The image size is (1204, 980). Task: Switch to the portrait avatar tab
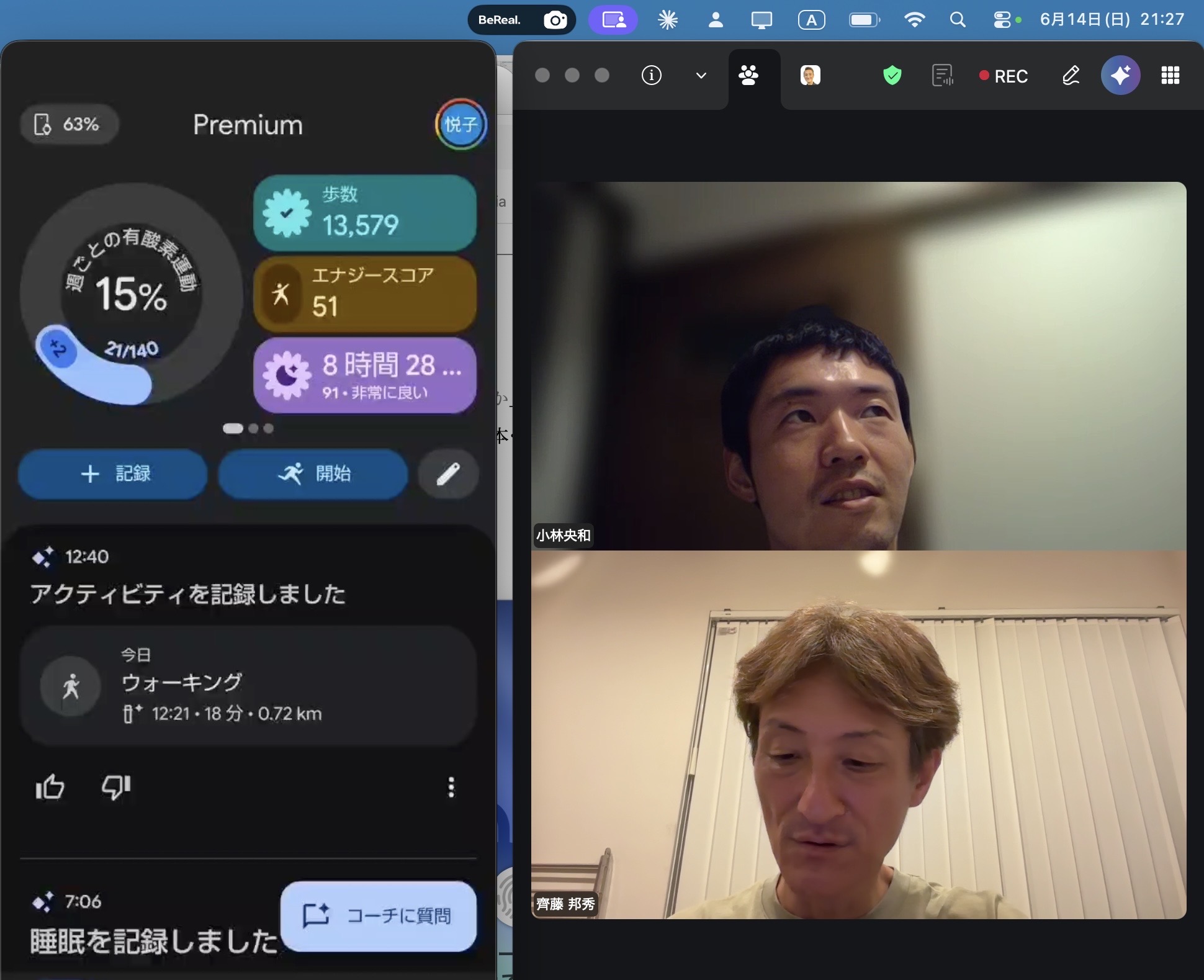[x=810, y=76]
